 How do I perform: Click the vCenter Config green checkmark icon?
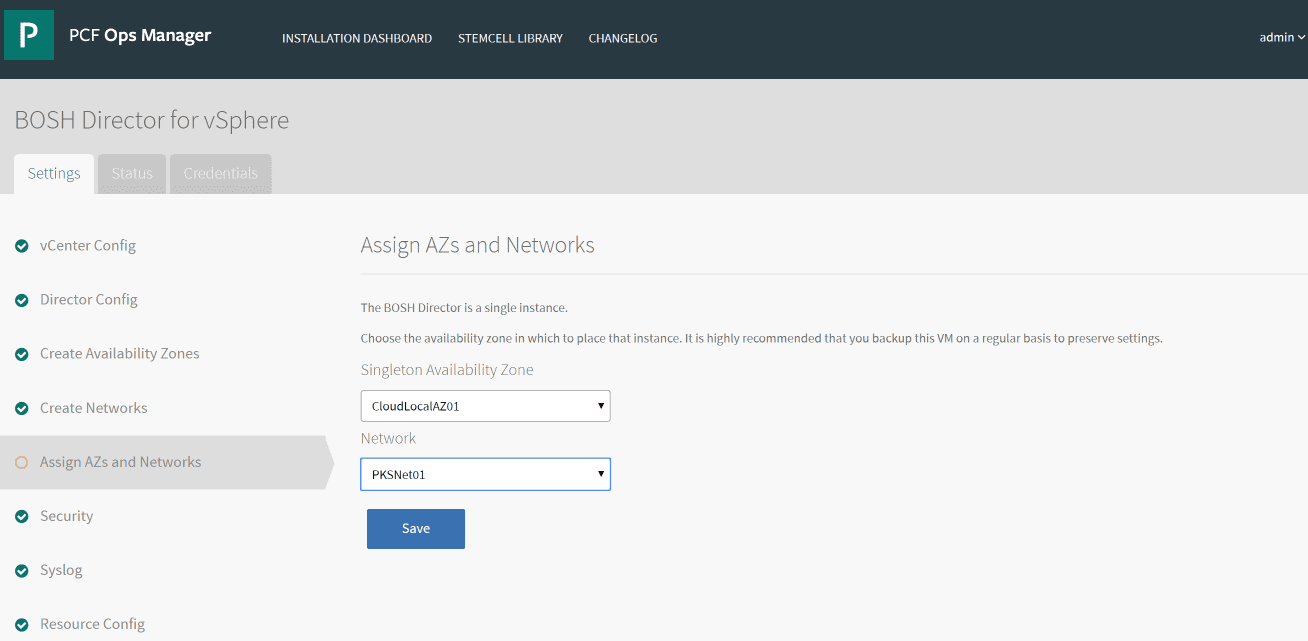pos(22,246)
